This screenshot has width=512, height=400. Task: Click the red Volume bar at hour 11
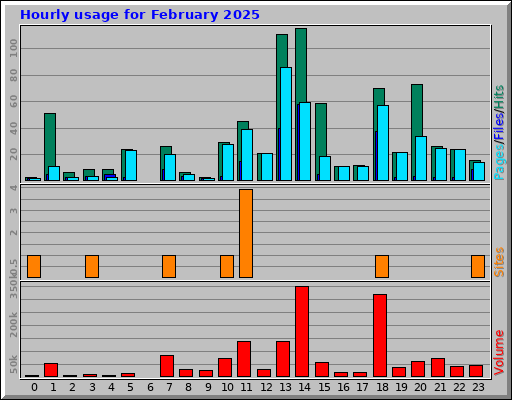tap(244, 359)
